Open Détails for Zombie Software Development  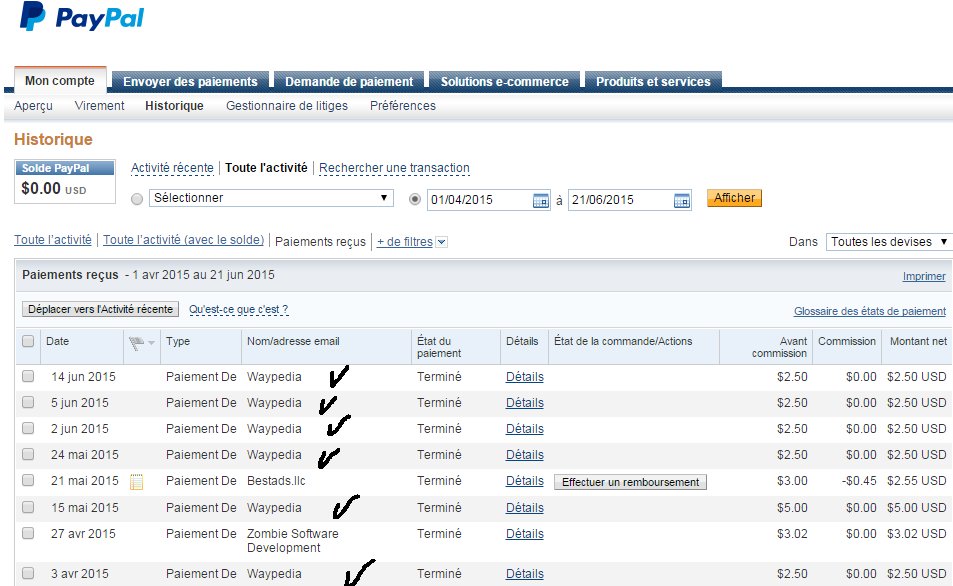[525, 534]
